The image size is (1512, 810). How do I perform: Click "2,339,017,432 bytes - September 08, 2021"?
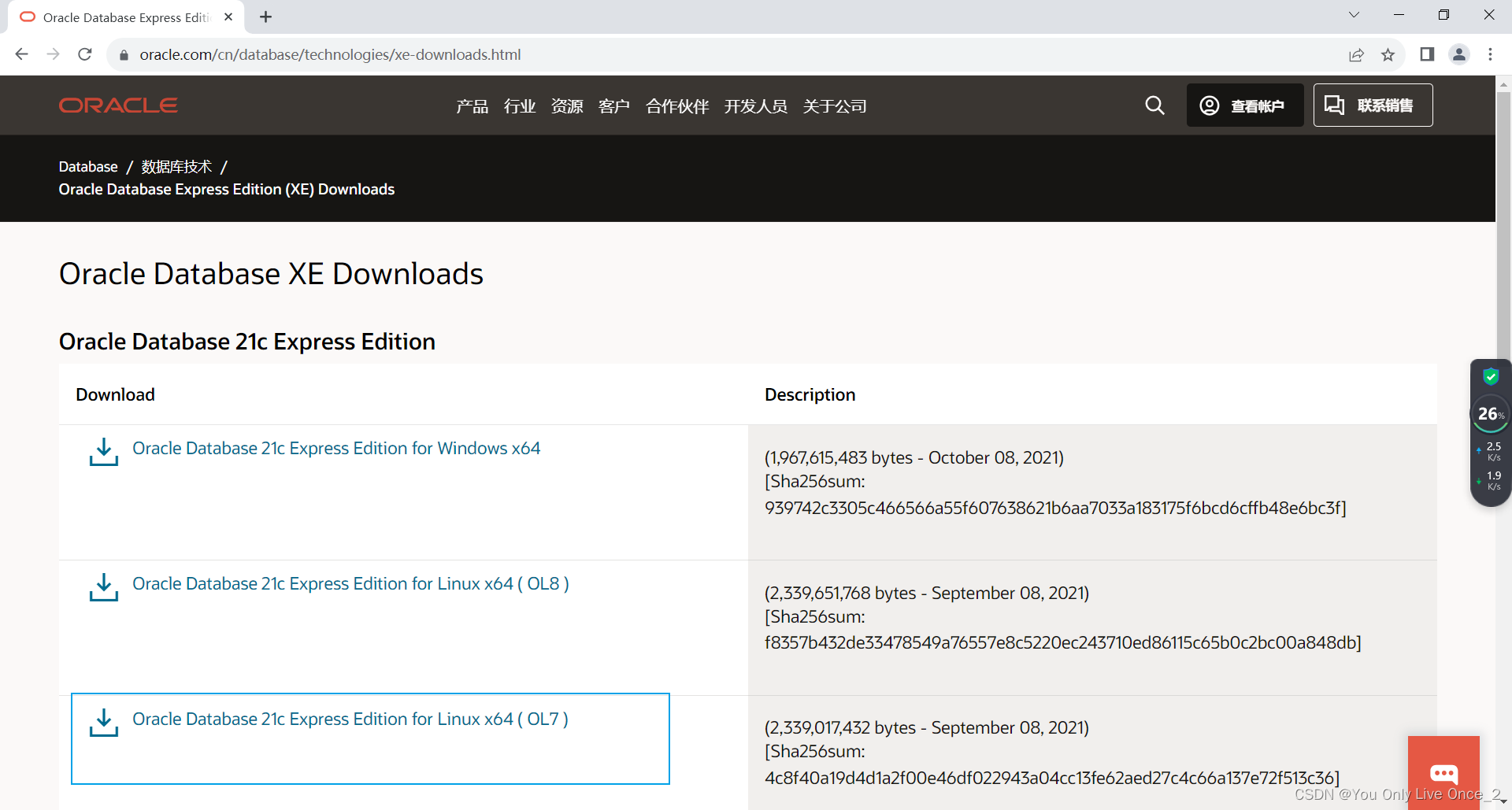click(x=927, y=728)
